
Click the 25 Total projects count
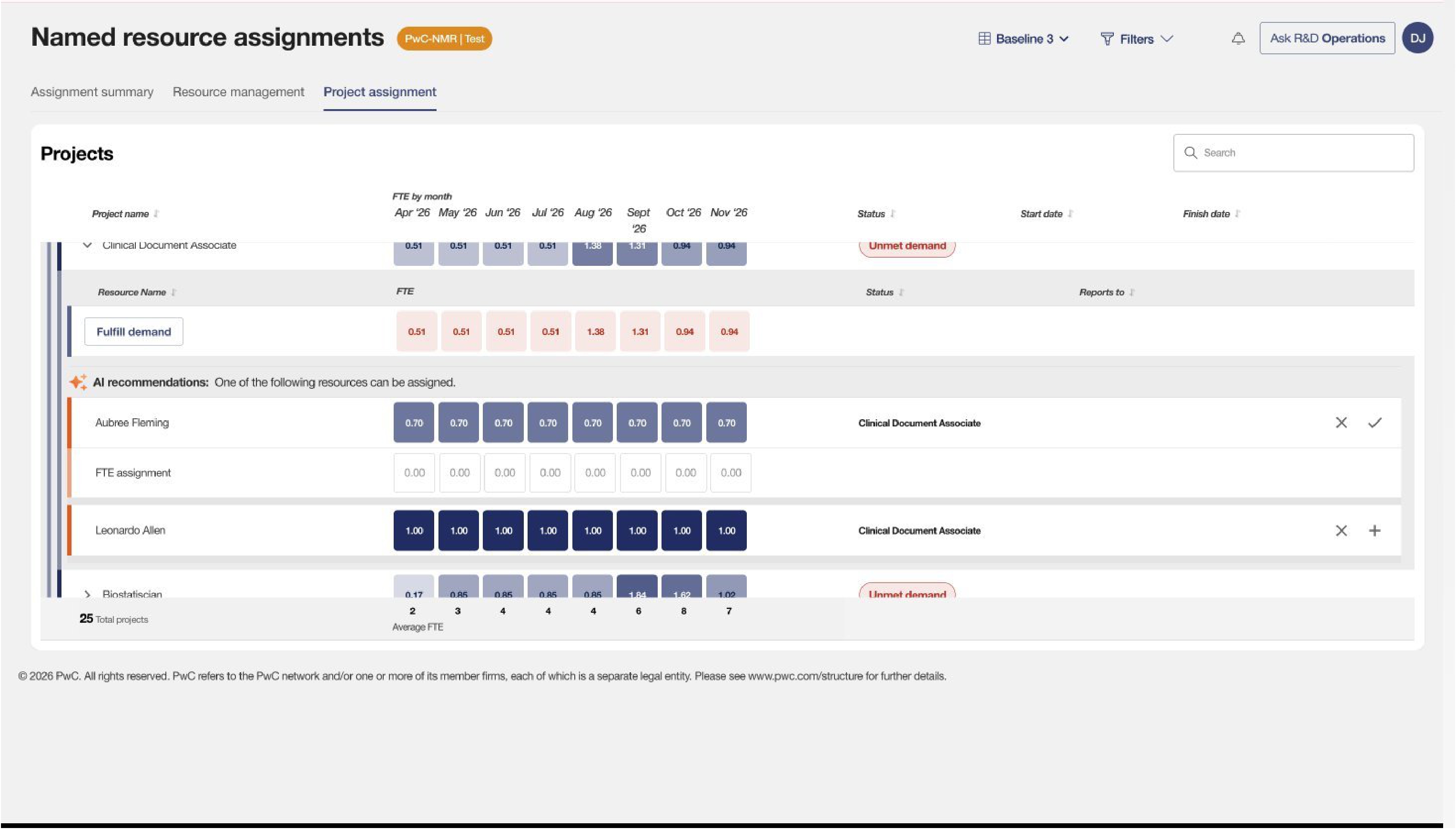pyautogui.click(x=114, y=619)
